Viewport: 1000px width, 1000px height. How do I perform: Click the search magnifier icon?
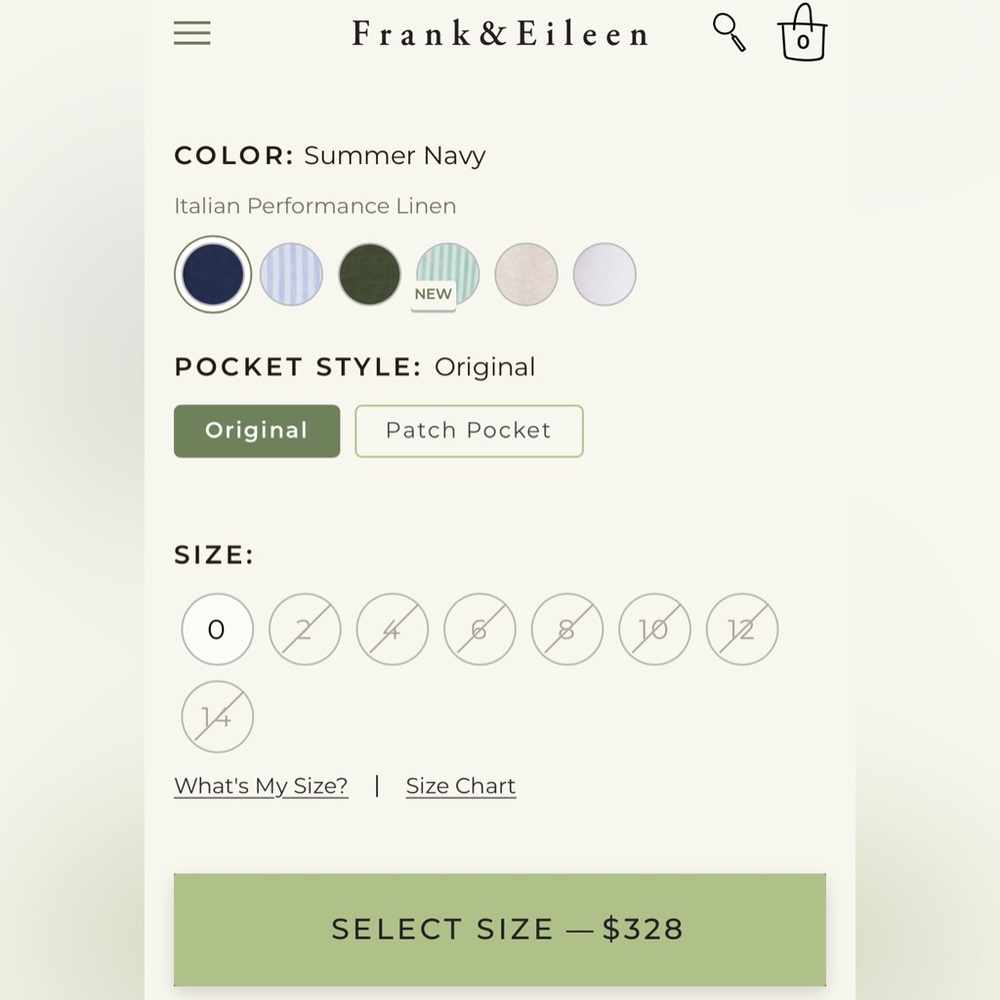click(x=729, y=32)
